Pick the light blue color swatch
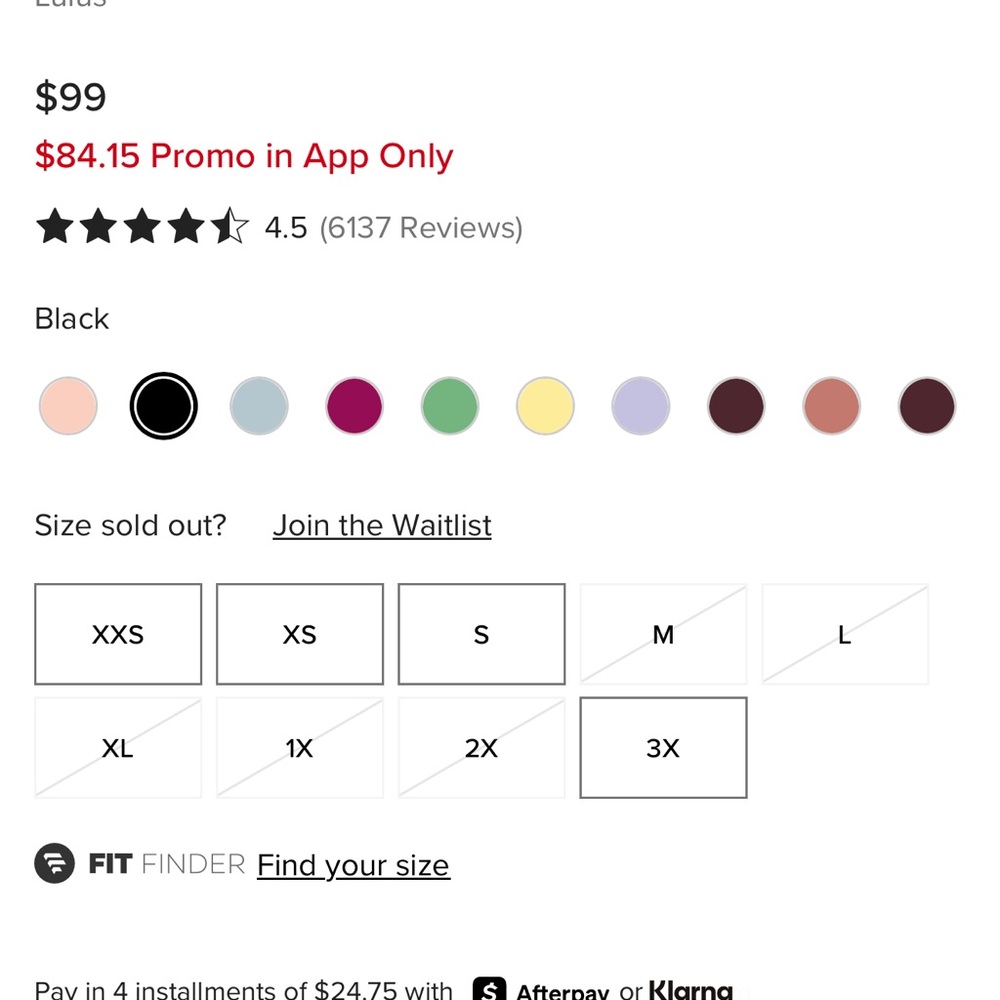The image size is (1000, 1000). [259, 406]
